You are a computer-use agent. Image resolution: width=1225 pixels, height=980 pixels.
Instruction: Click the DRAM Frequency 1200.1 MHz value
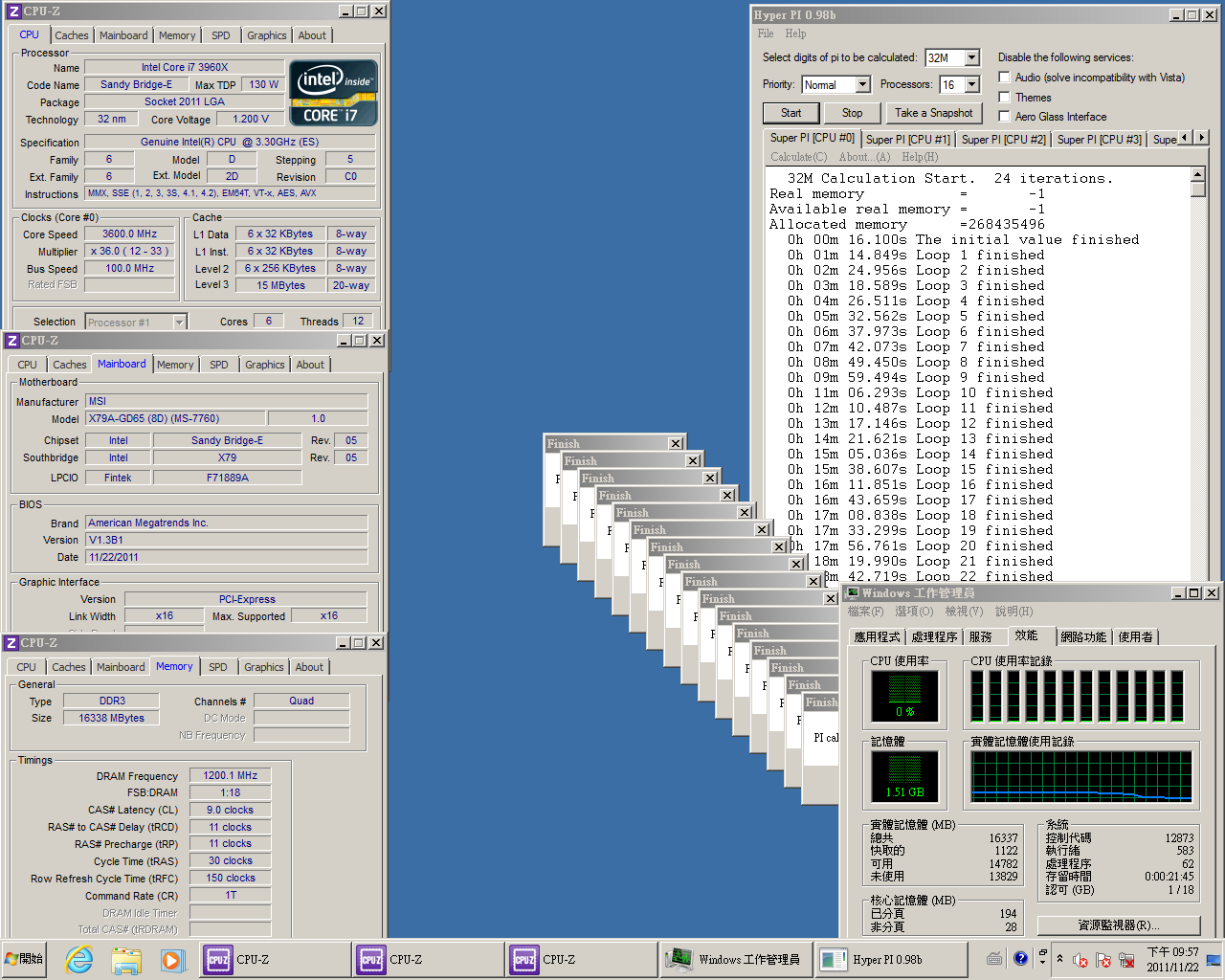[x=230, y=776]
